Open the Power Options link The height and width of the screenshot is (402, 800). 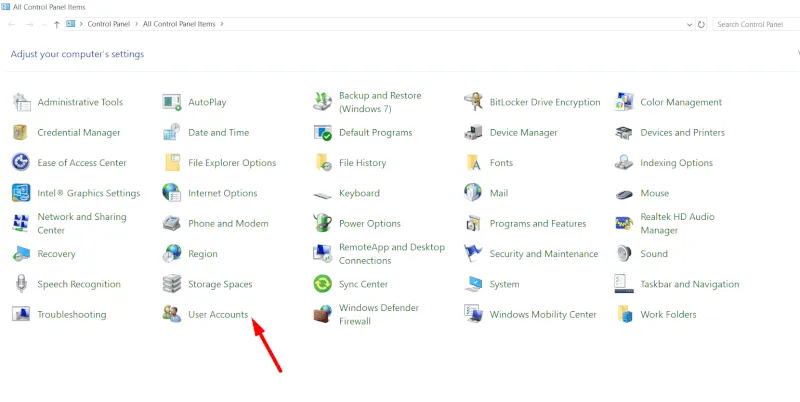pyautogui.click(x=370, y=224)
